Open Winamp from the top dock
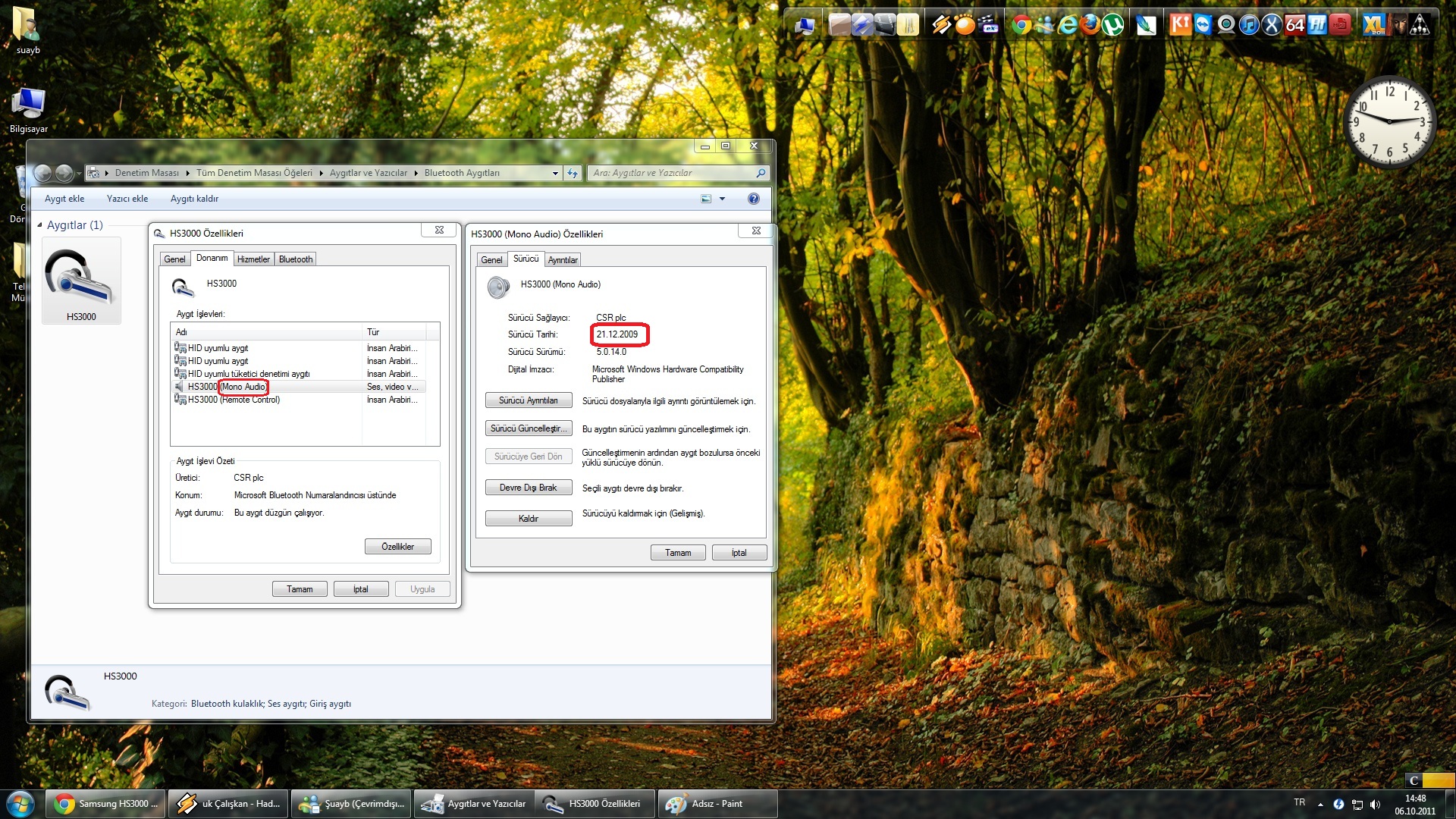This screenshot has height=819, width=1456. click(941, 25)
